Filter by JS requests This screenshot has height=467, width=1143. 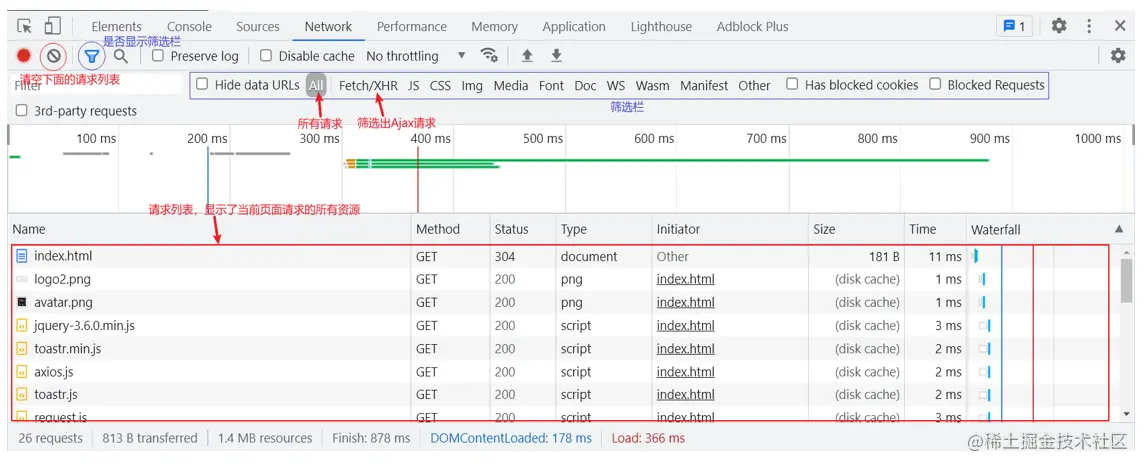413,85
